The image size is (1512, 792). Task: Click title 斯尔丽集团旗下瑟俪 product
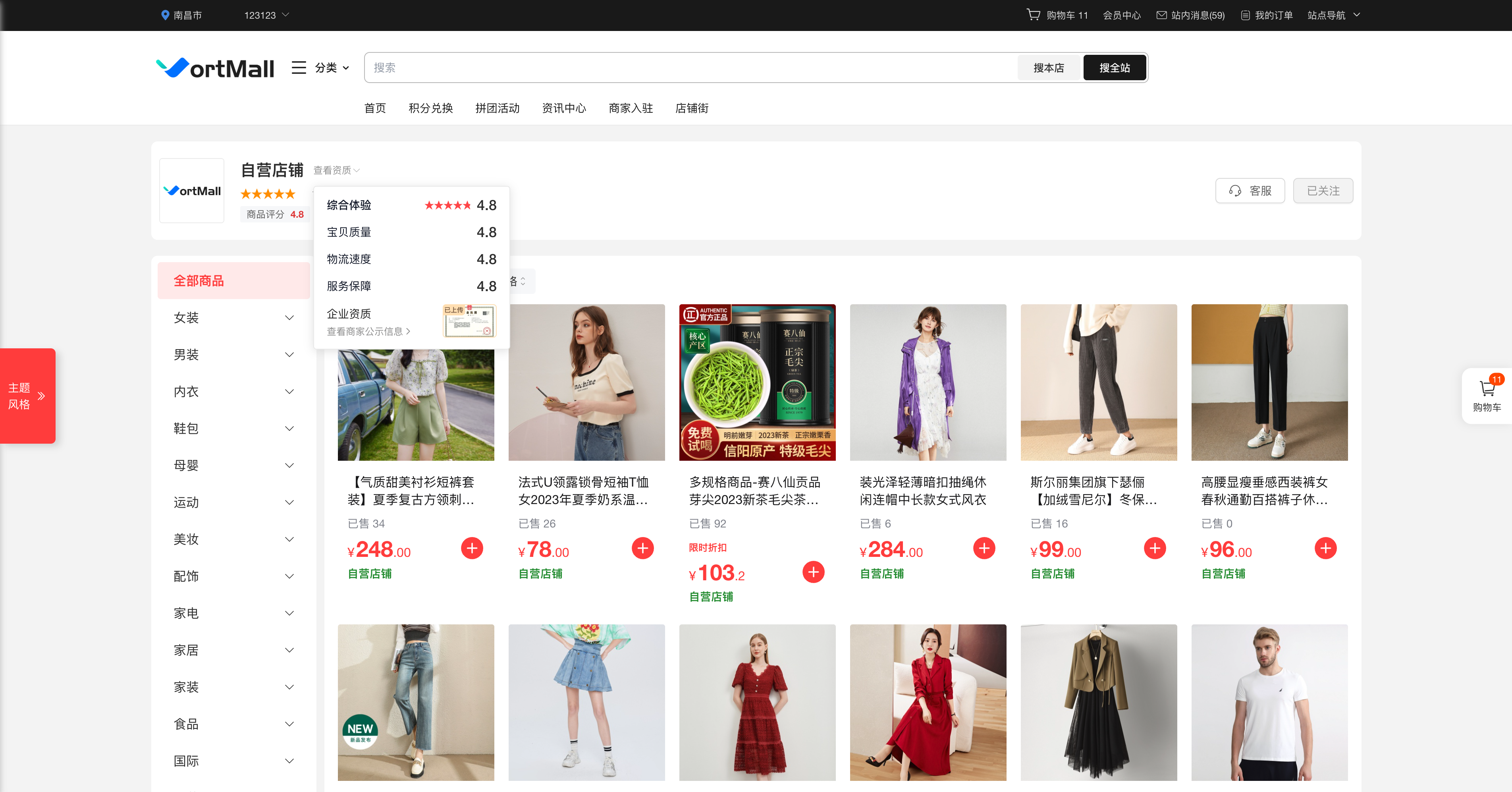pos(1094,491)
